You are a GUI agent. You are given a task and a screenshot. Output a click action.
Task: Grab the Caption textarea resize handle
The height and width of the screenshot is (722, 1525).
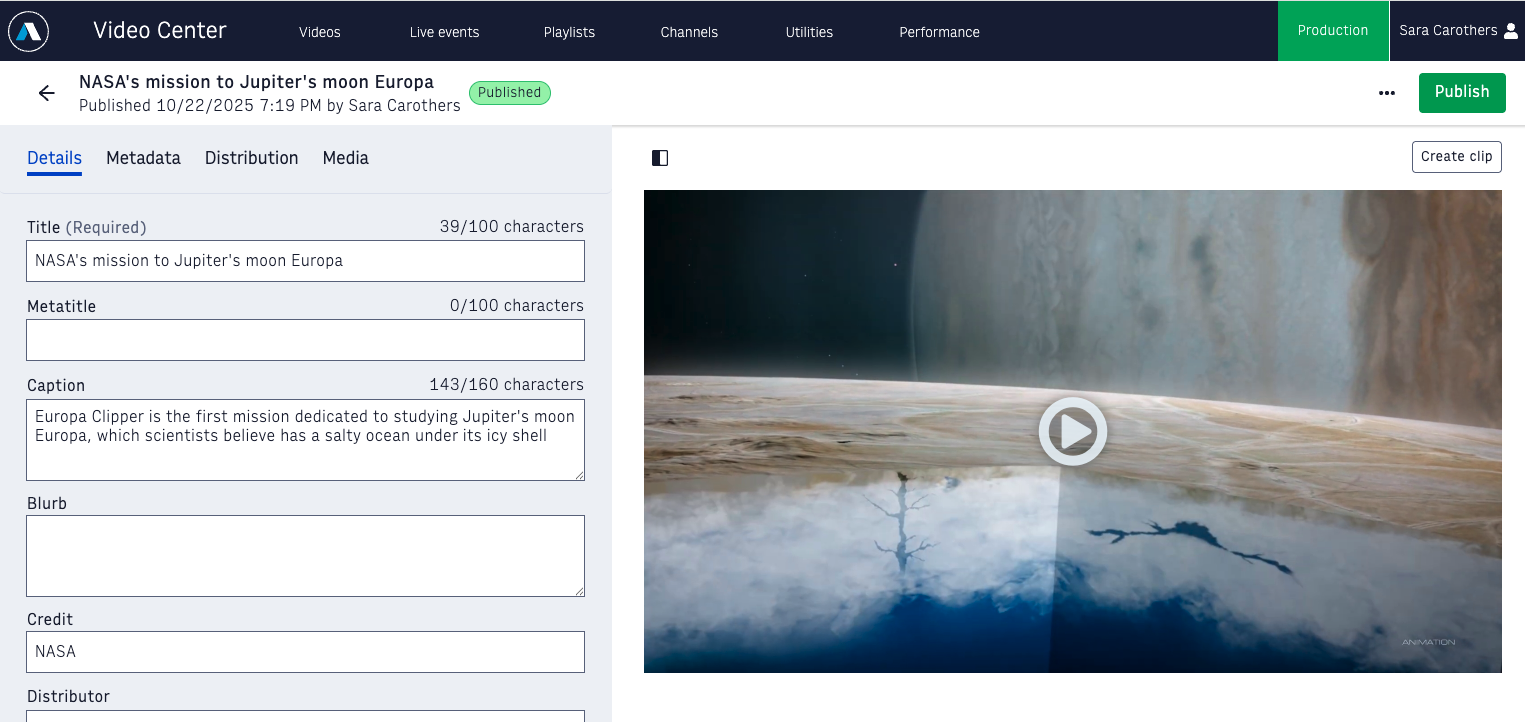578,475
